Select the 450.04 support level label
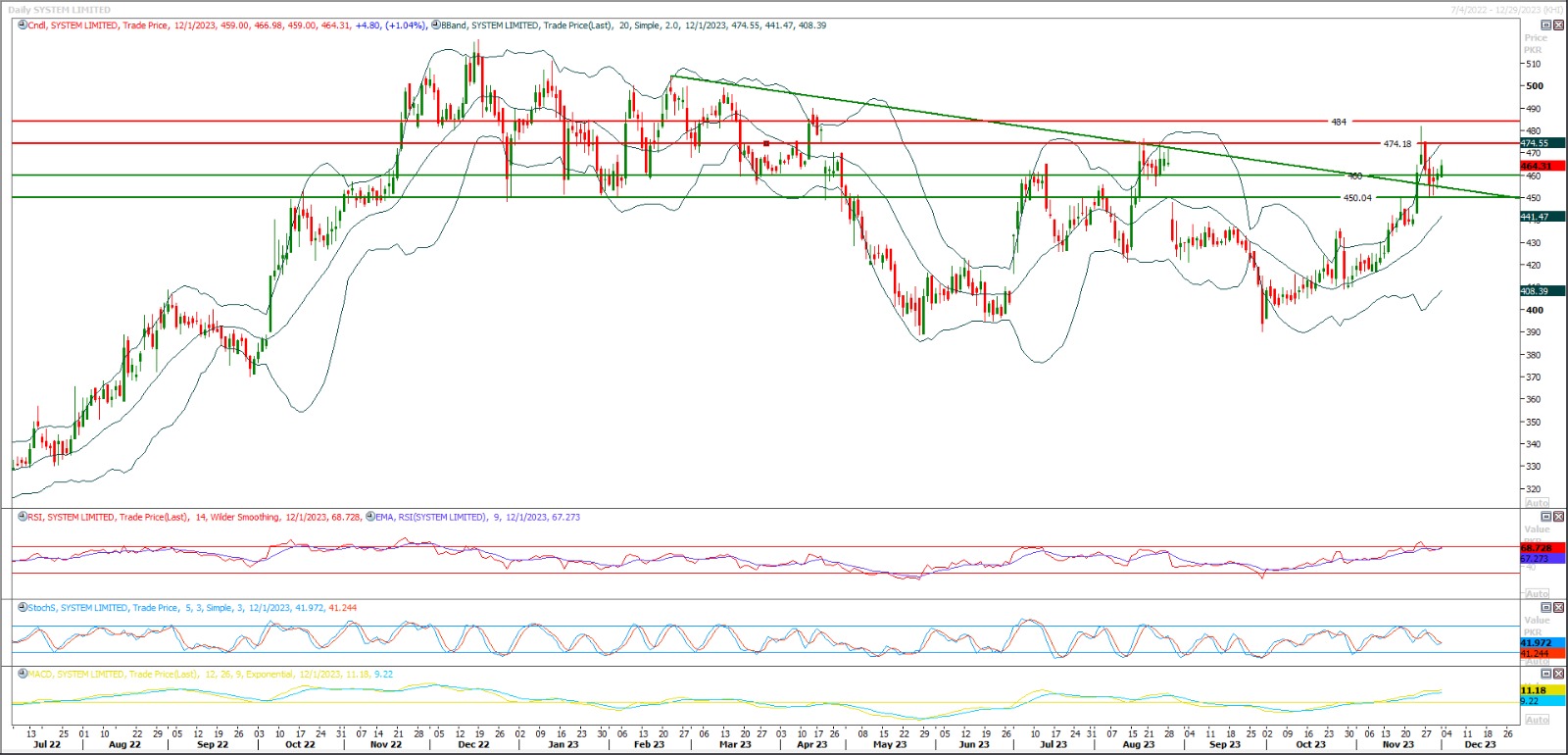1568x755 pixels. (1356, 198)
